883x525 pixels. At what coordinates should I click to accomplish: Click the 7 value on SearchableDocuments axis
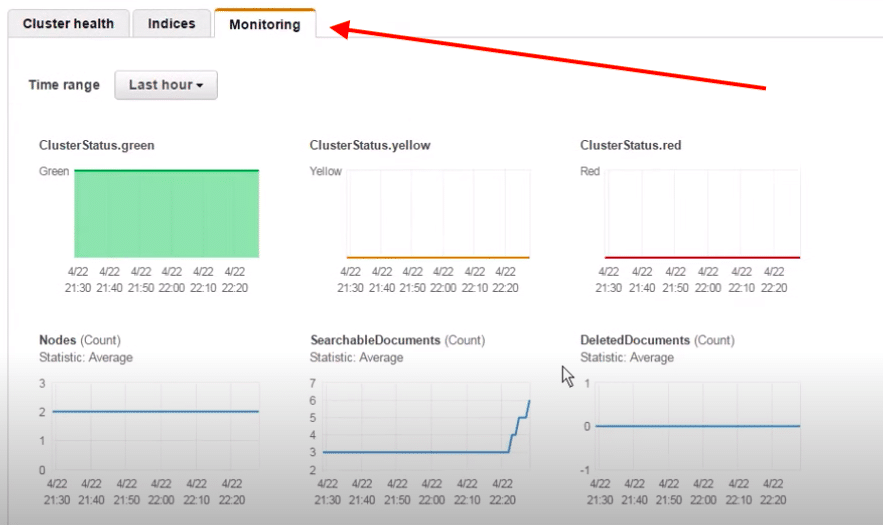313,384
